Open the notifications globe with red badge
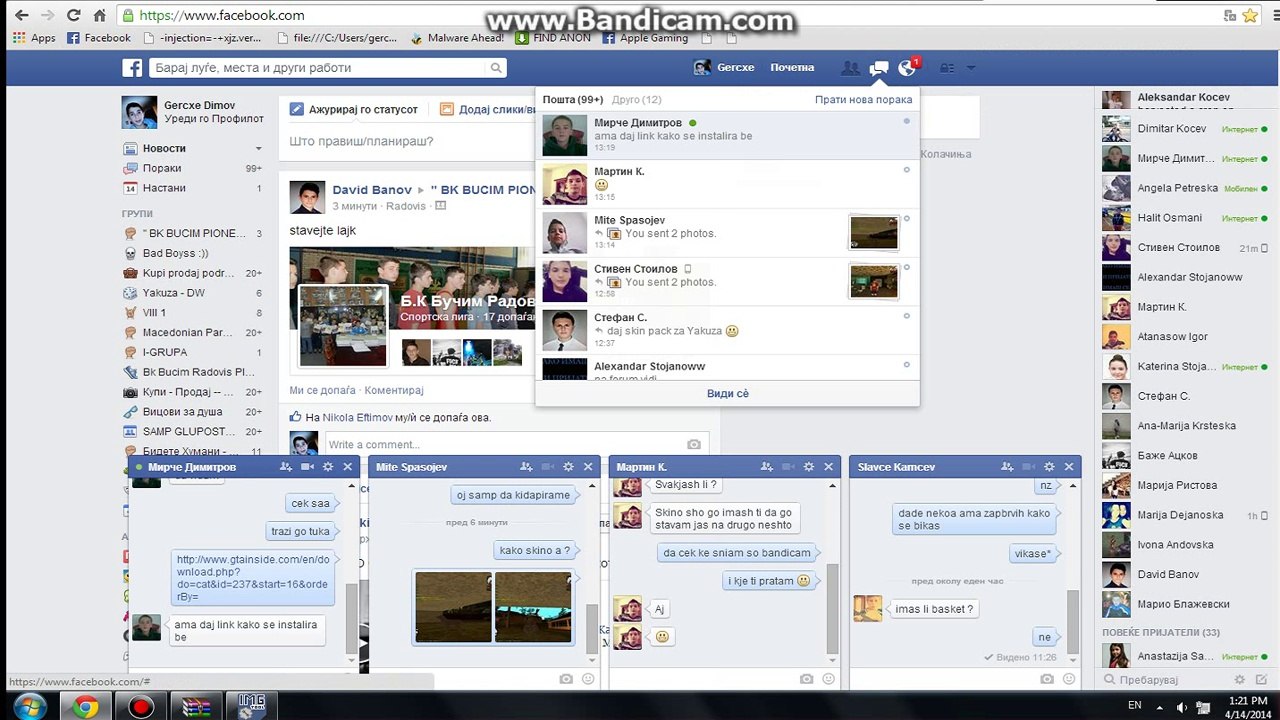This screenshot has height=720, width=1280. point(908,67)
